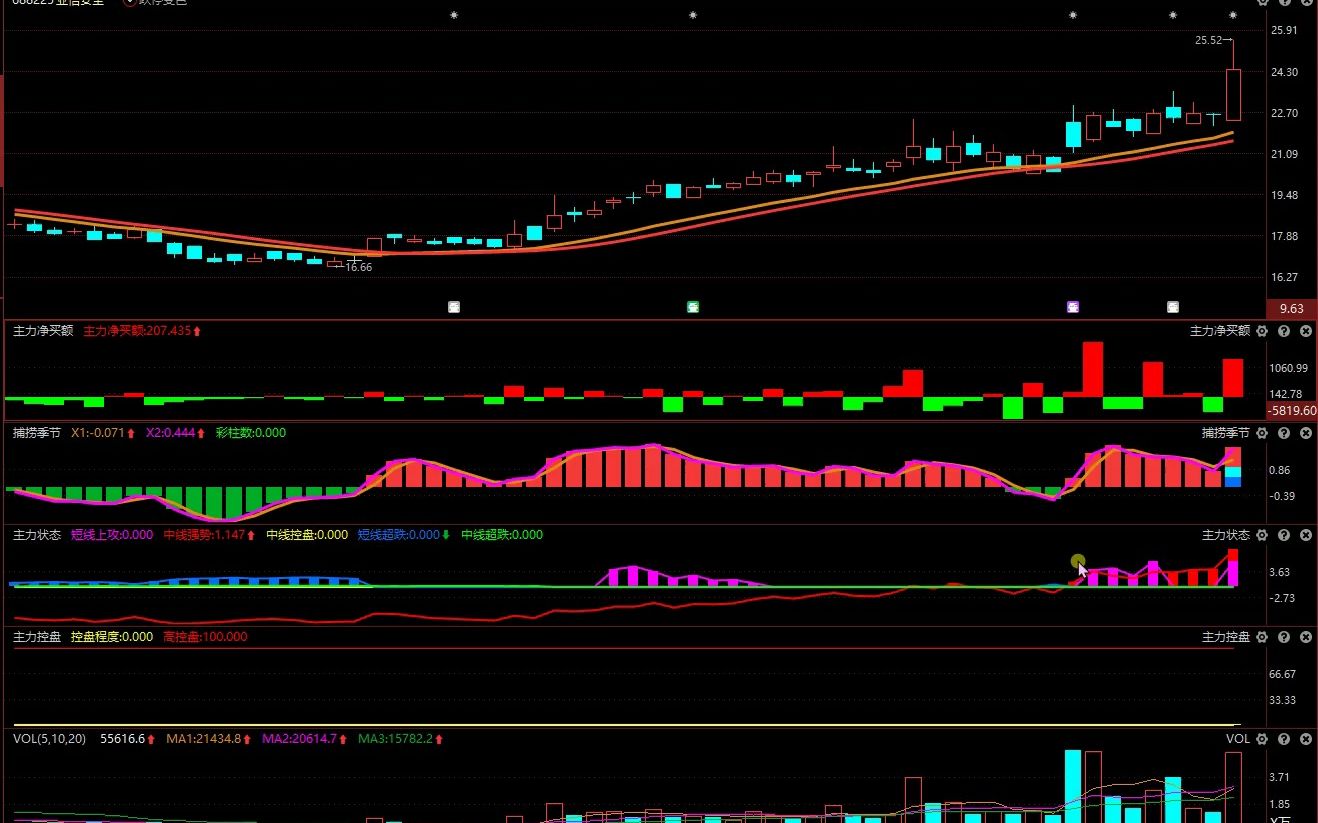Open settings gear for 主力状态 indicator
This screenshot has width=1318, height=823.
[1262, 535]
